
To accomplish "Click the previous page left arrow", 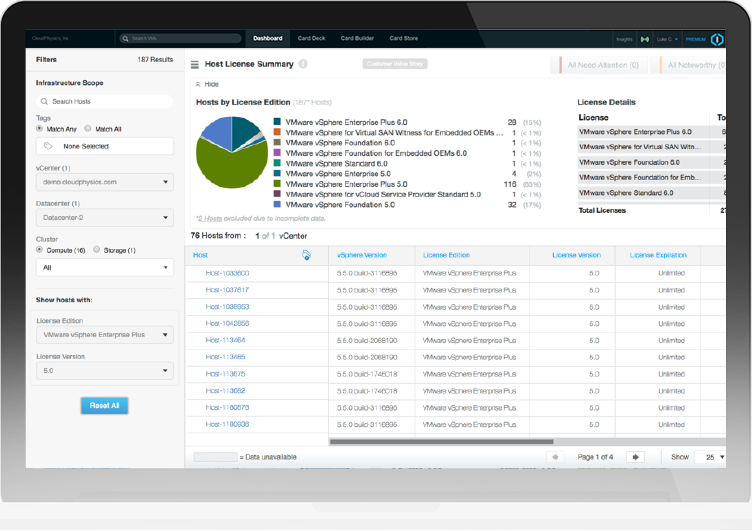I will 557,457.
